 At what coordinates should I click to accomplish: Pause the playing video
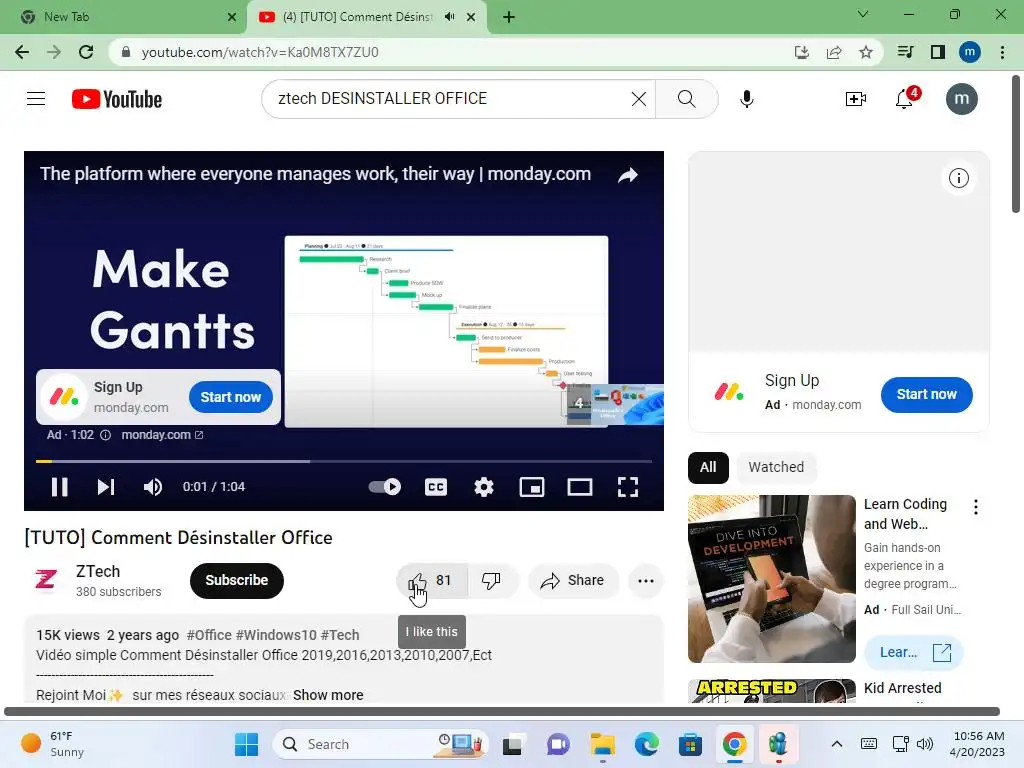pyautogui.click(x=59, y=487)
